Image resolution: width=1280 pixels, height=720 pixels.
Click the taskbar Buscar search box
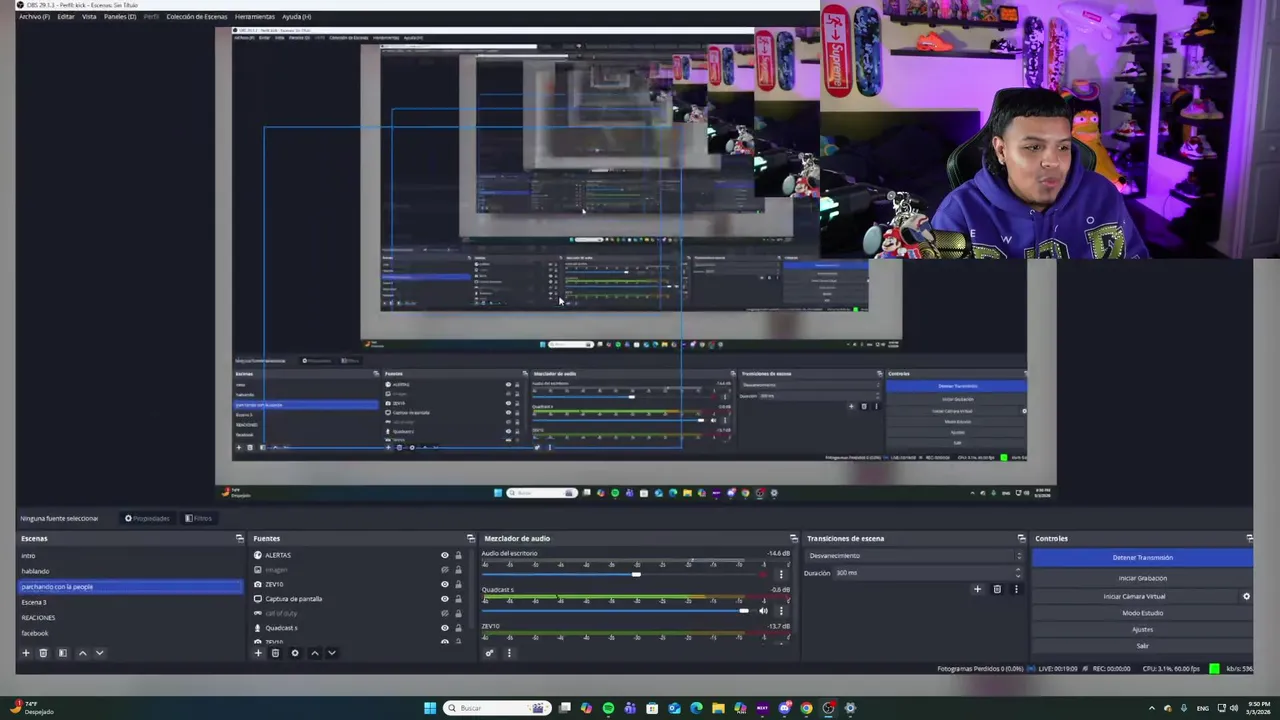pyautogui.click(x=496, y=708)
